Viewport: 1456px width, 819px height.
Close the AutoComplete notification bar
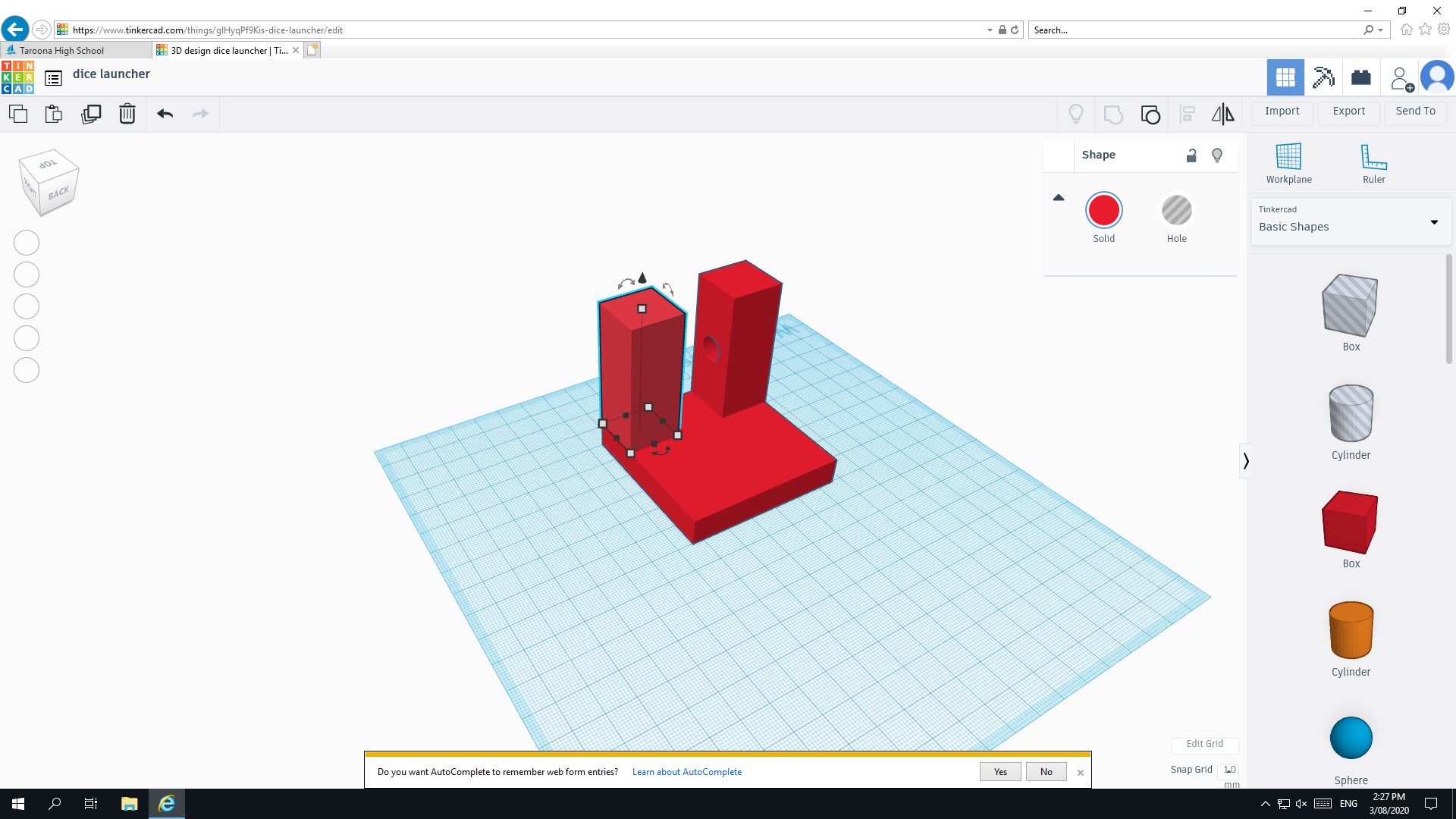[x=1081, y=773]
